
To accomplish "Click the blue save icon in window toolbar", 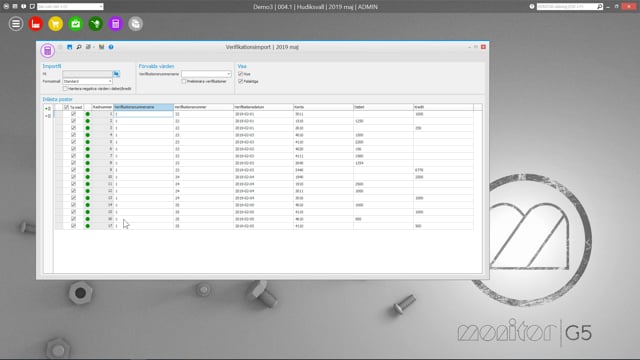I will [x=69, y=47].
